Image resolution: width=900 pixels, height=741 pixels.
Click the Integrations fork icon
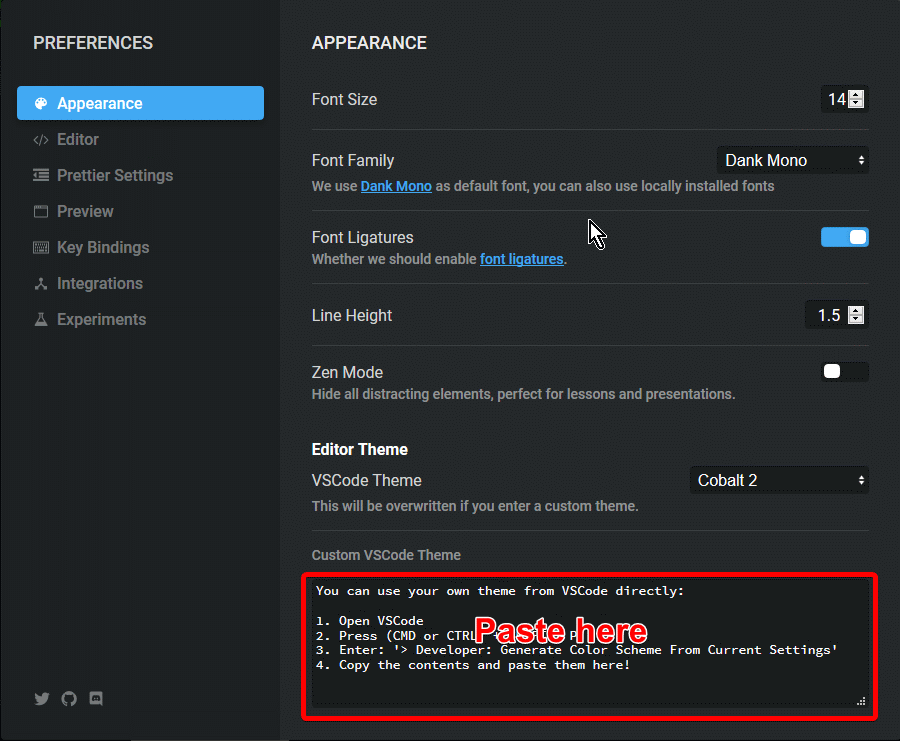coord(41,284)
